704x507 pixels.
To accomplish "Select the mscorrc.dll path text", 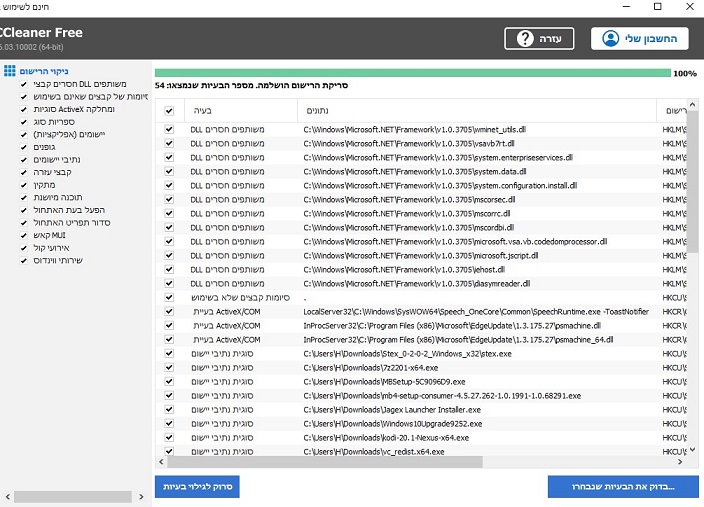I will click(x=406, y=213).
